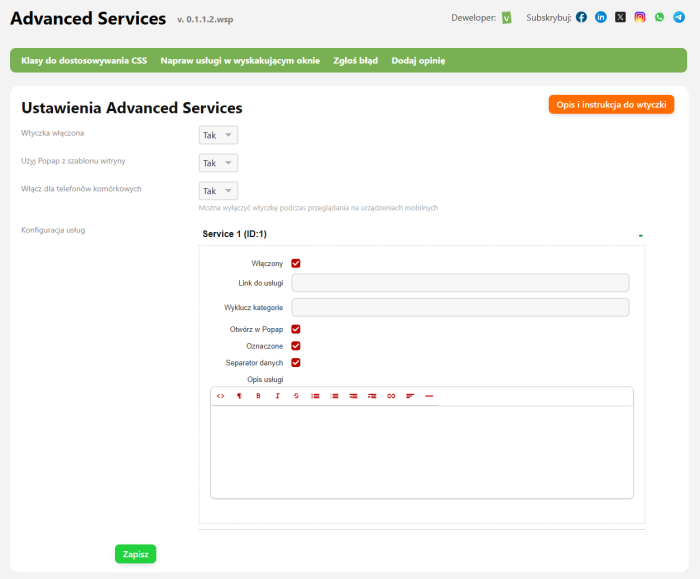Toggle the Separator danych checkbox
Viewport: 700px width, 579px height.
click(x=296, y=362)
